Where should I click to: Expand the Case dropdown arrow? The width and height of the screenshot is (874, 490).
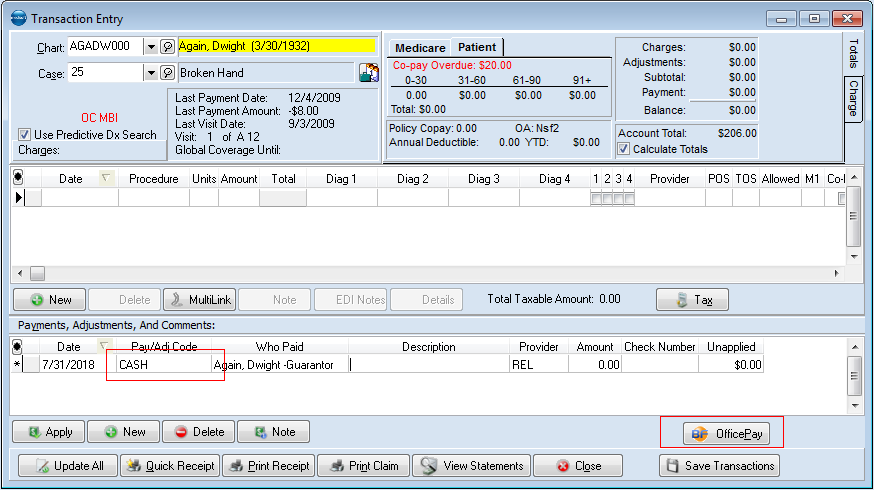click(x=151, y=73)
